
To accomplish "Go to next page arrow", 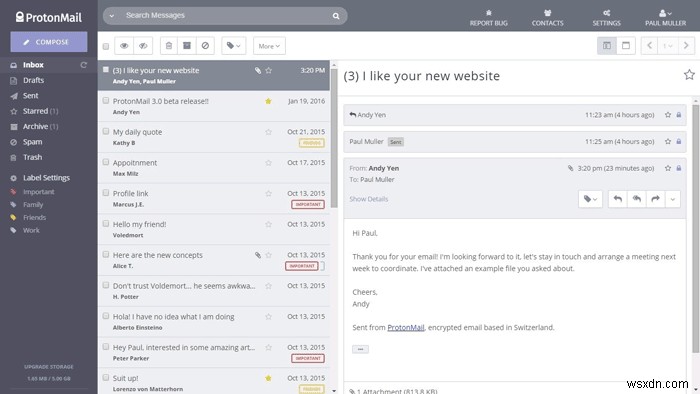I will (686, 46).
